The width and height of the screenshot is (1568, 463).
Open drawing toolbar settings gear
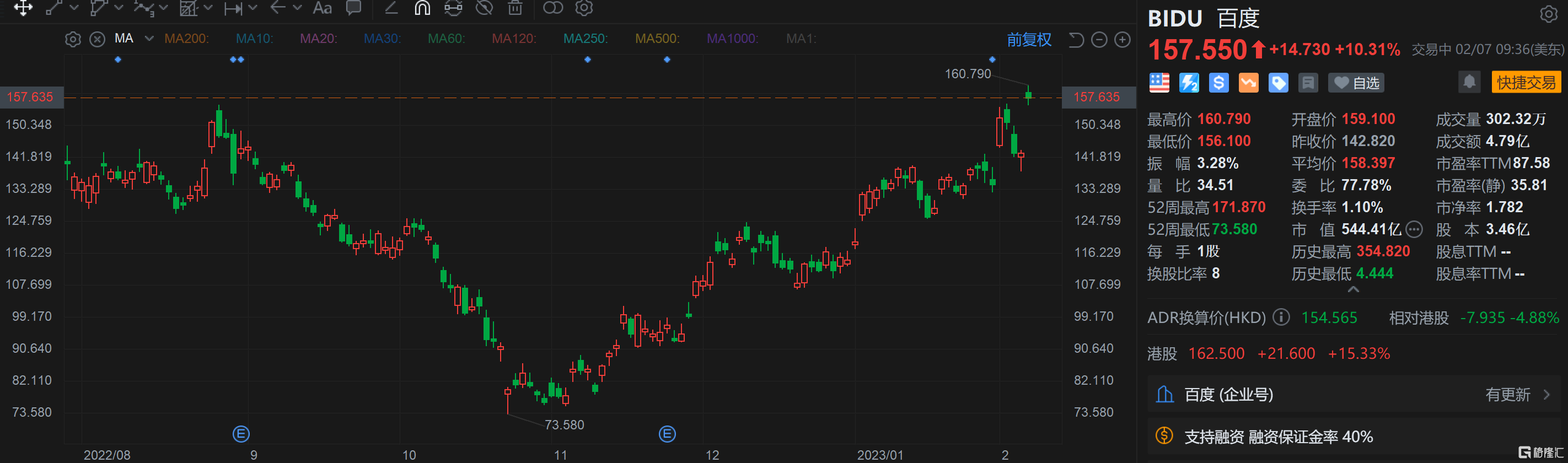pyautogui.click(x=584, y=8)
